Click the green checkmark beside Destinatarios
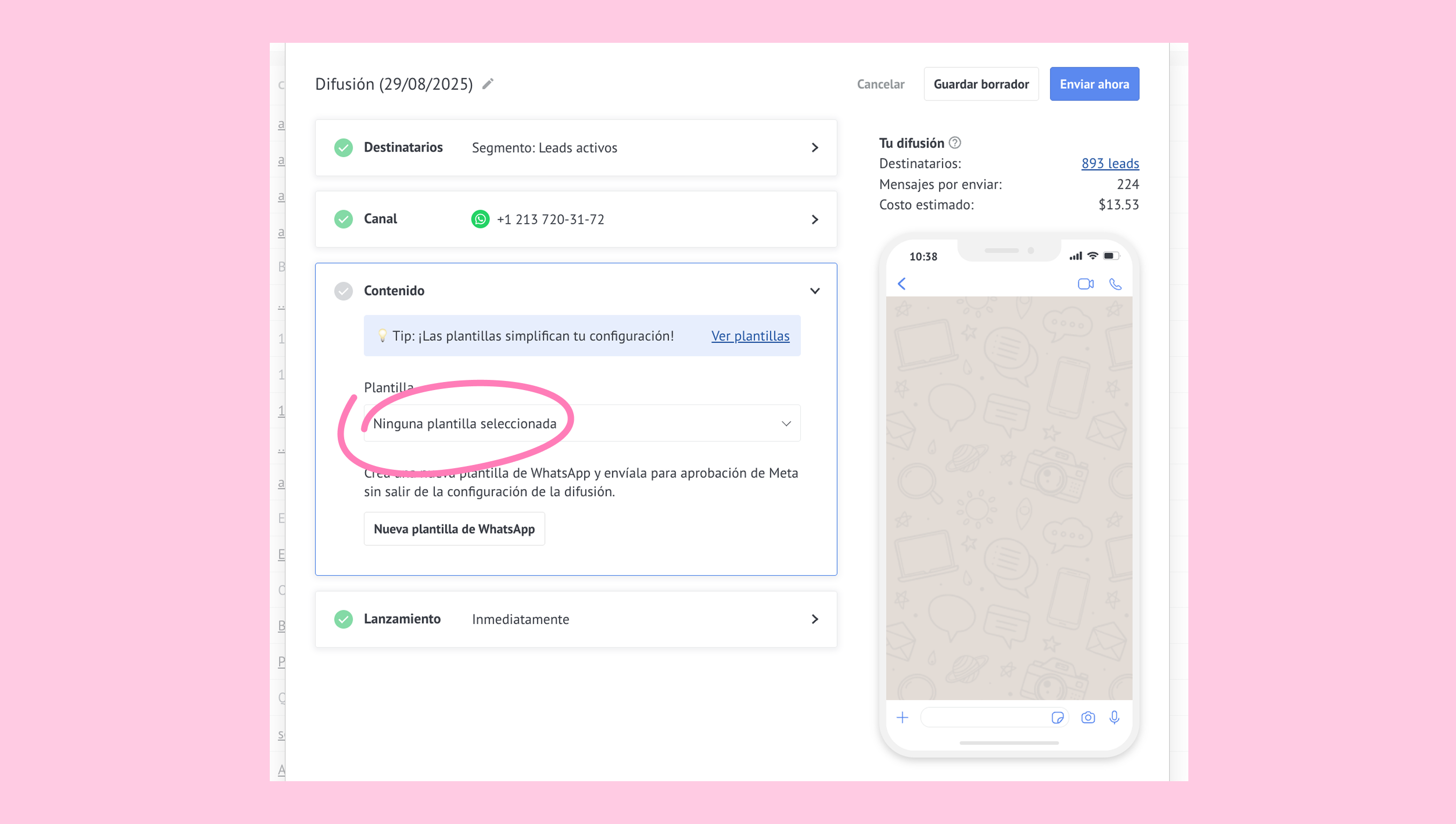 click(x=343, y=148)
